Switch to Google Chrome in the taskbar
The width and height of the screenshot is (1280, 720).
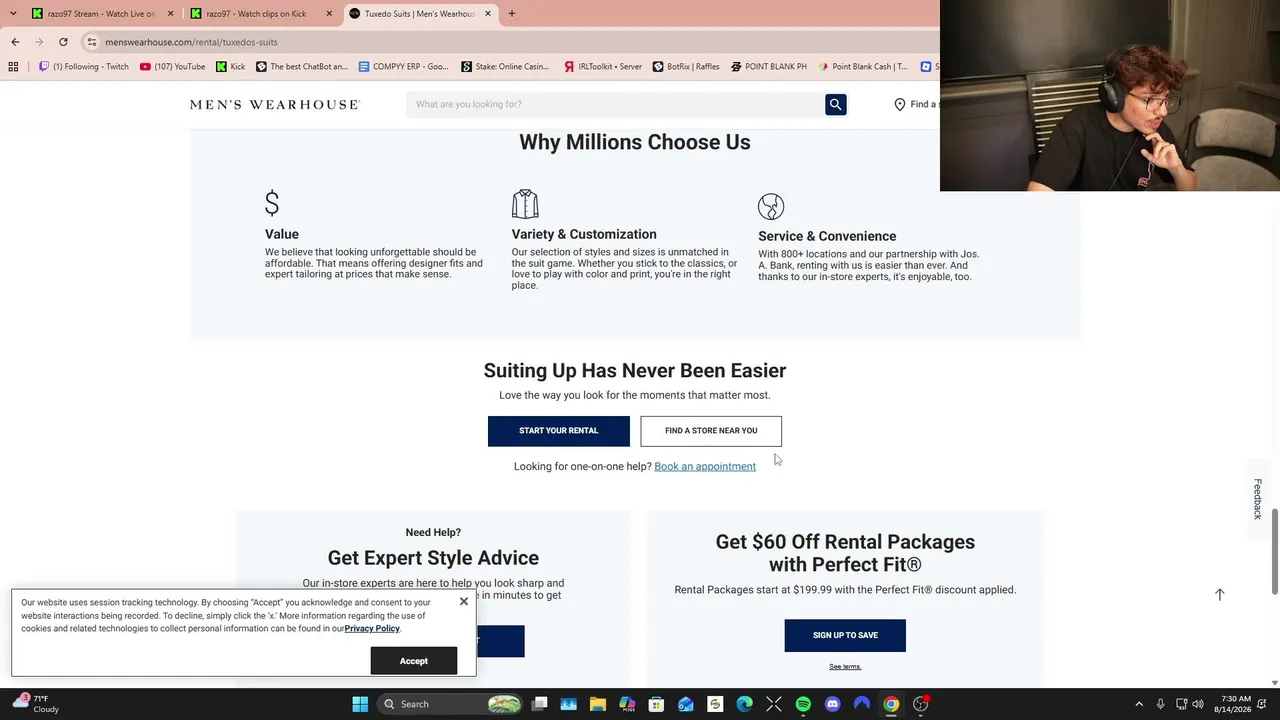[x=891, y=704]
